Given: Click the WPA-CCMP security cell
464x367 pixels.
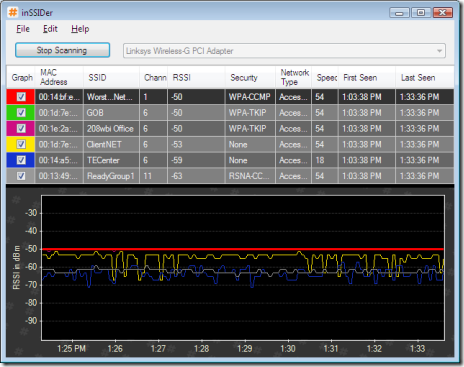Looking at the screenshot, I should [x=250, y=97].
